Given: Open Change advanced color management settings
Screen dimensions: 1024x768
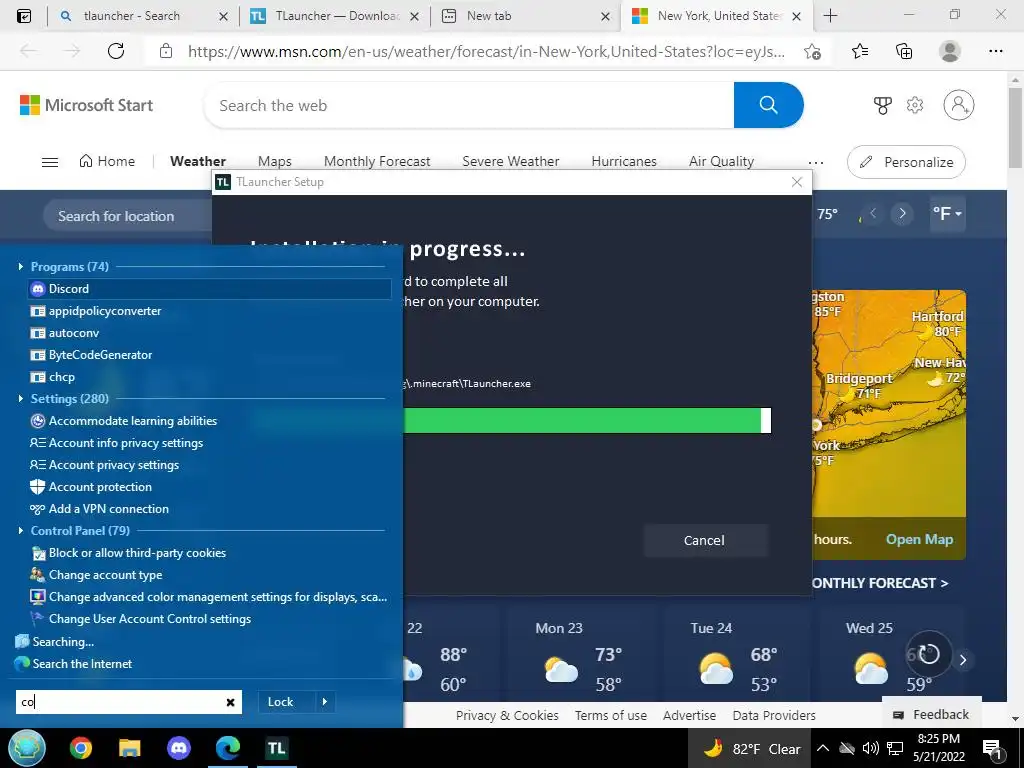Looking at the screenshot, I should pyautogui.click(x=209, y=597).
